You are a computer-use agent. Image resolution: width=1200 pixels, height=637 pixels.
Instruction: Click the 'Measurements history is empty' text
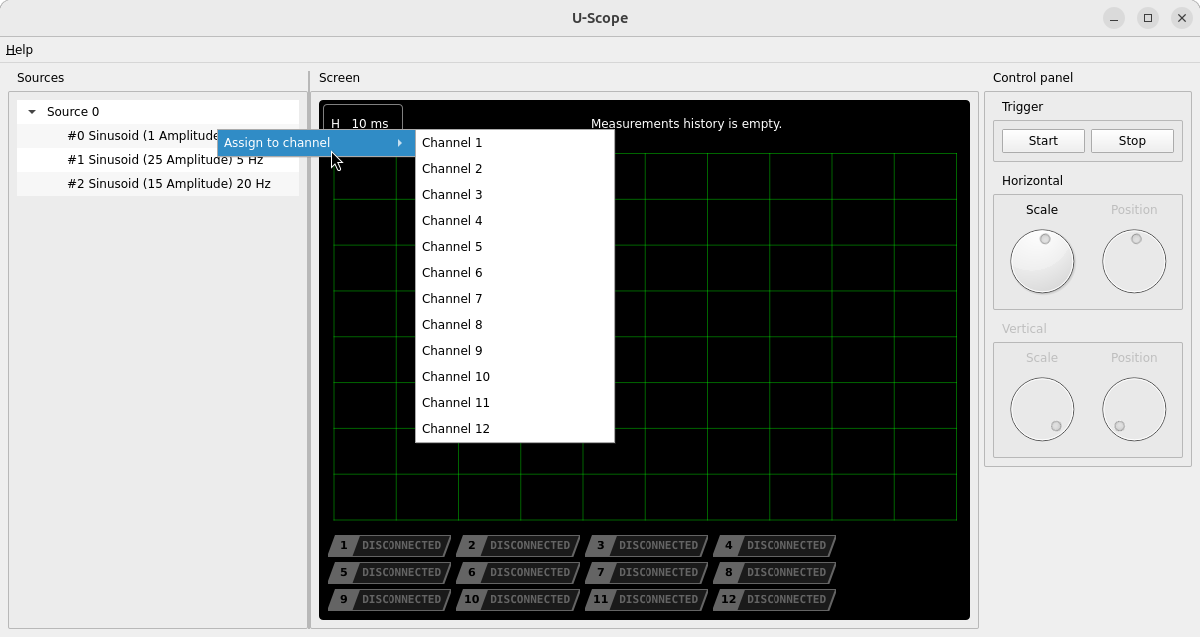686,124
